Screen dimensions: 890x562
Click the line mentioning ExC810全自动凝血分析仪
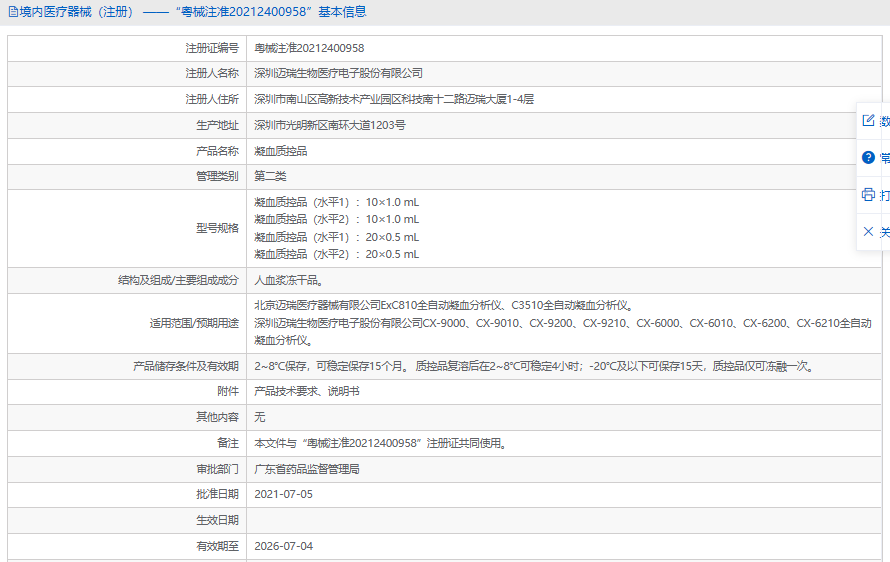click(x=444, y=305)
